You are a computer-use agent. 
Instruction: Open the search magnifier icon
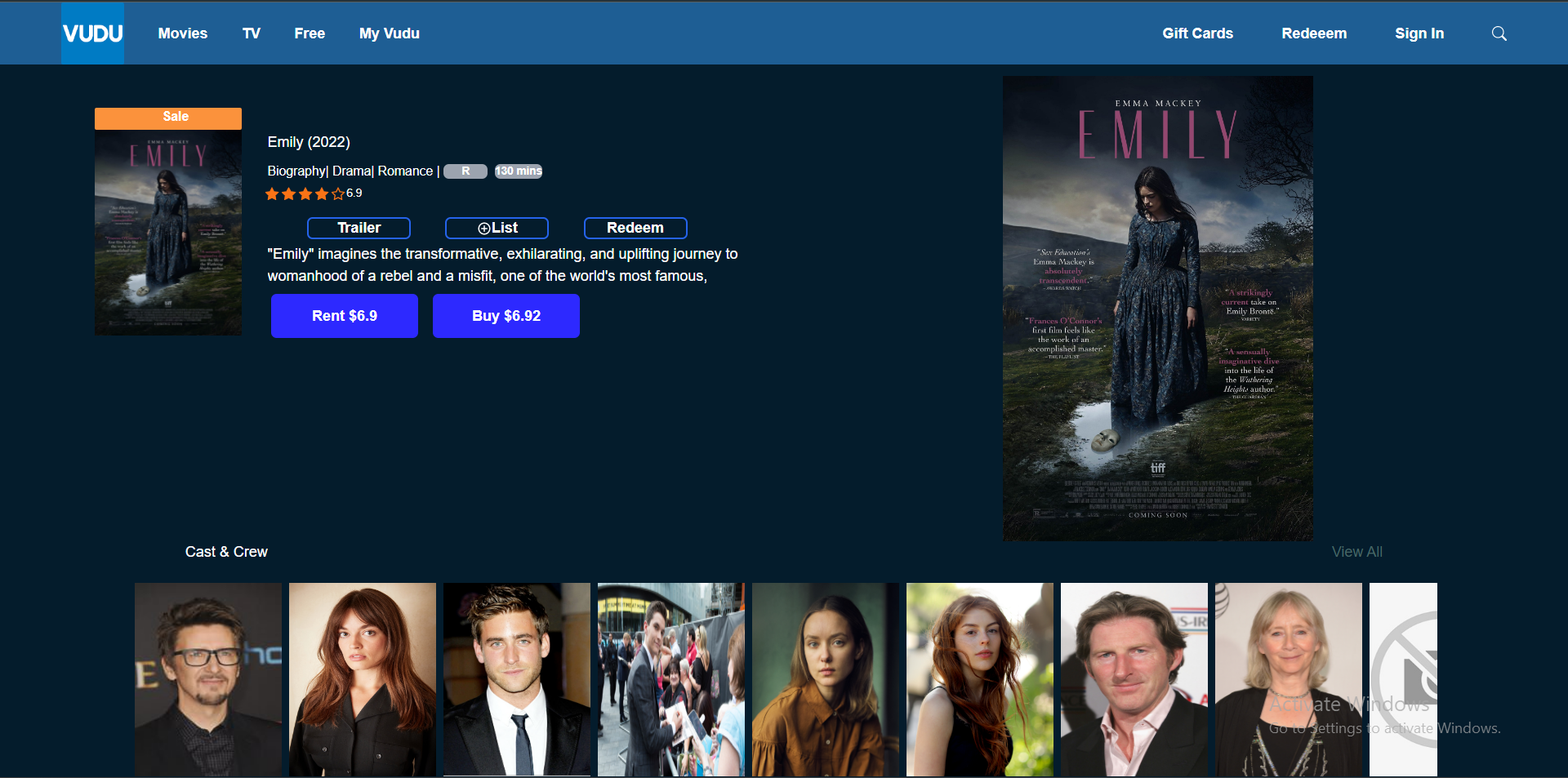coord(1499,33)
